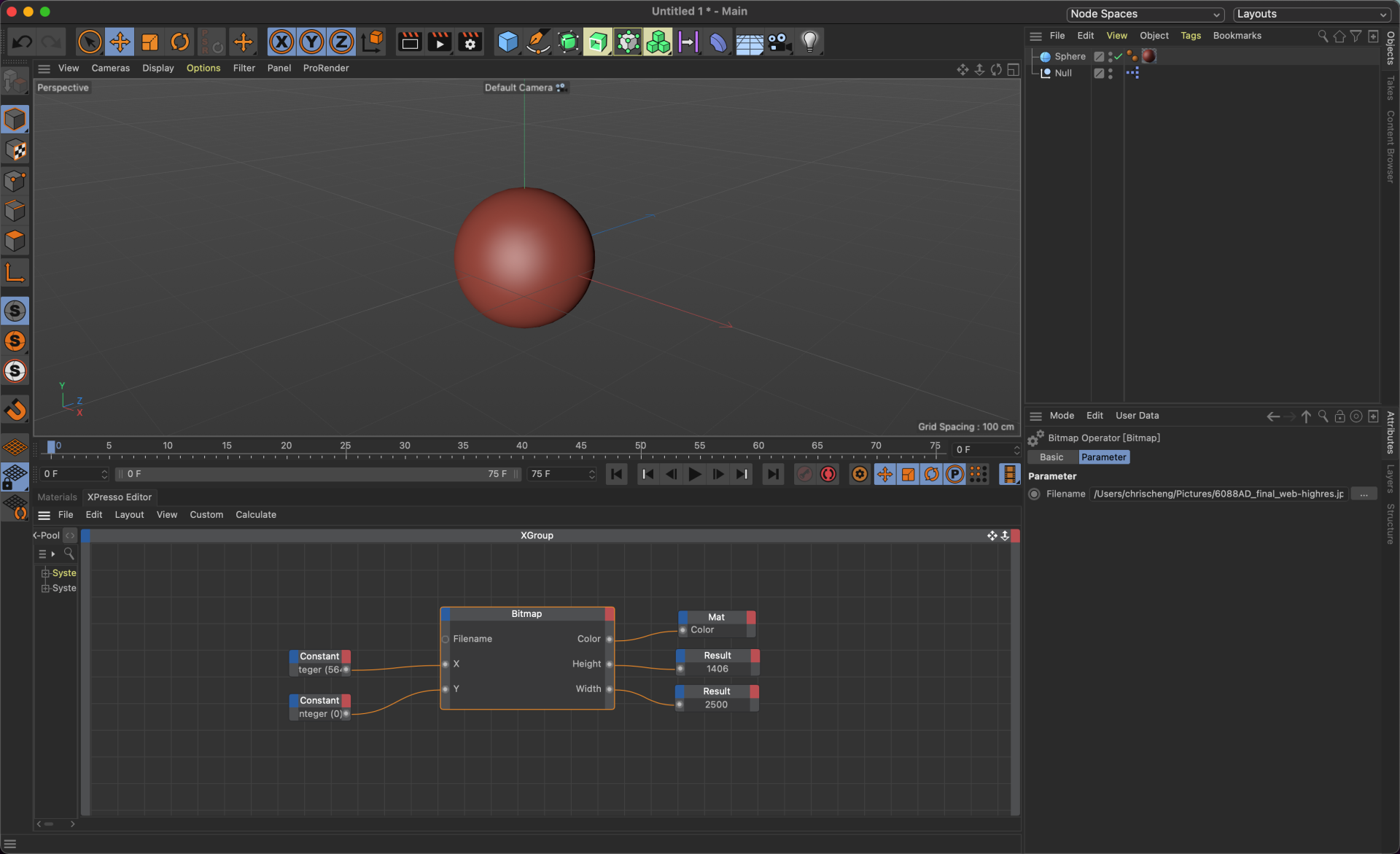This screenshot has width=1400, height=854.
Task: Open search in the Object Manager
Action: [x=1323, y=36]
